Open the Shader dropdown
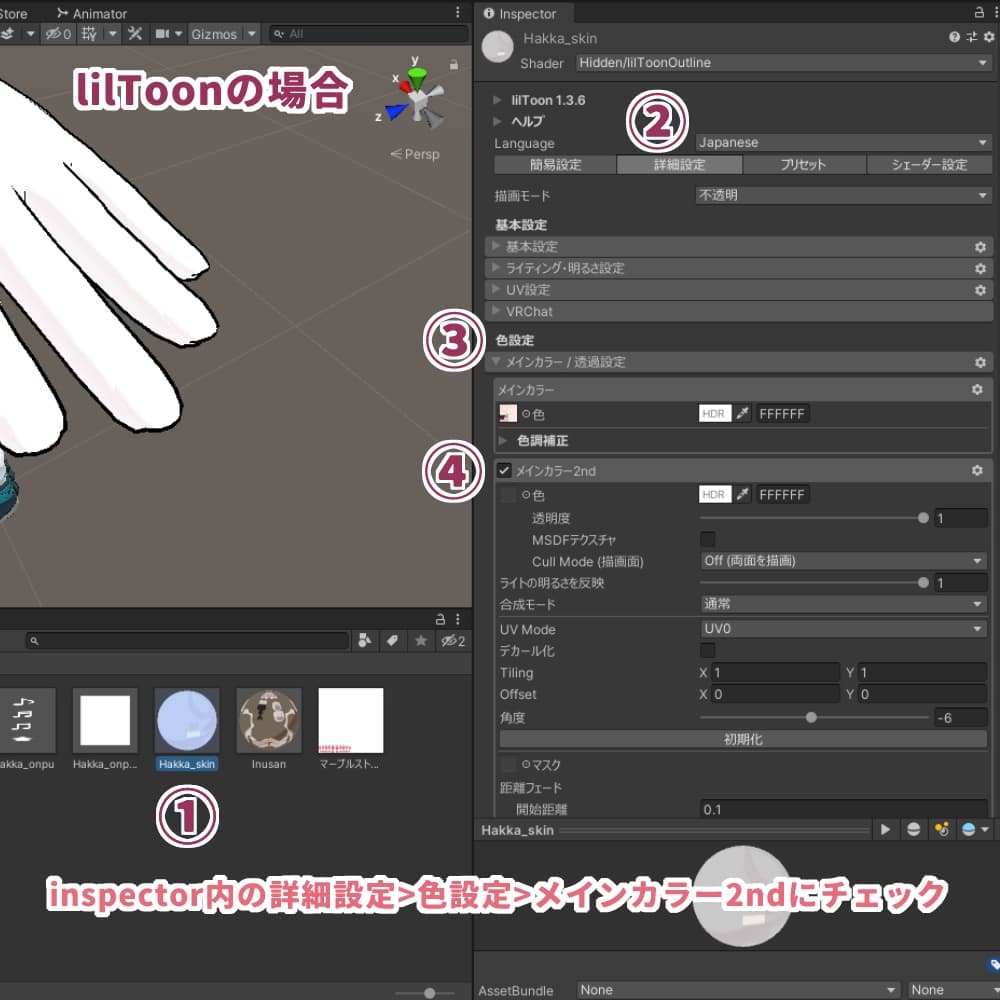This screenshot has height=1000, width=1000. click(x=783, y=63)
